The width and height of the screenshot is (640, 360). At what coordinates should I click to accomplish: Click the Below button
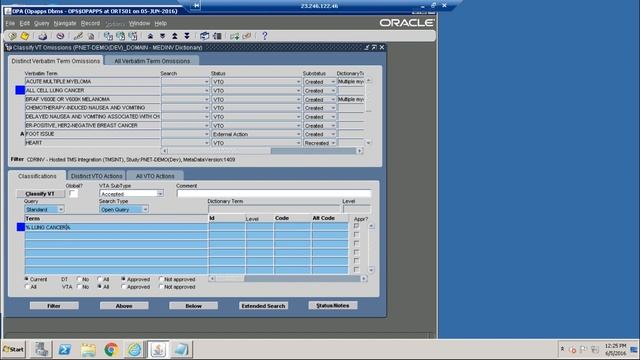pyautogui.click(x=193, y=306)
